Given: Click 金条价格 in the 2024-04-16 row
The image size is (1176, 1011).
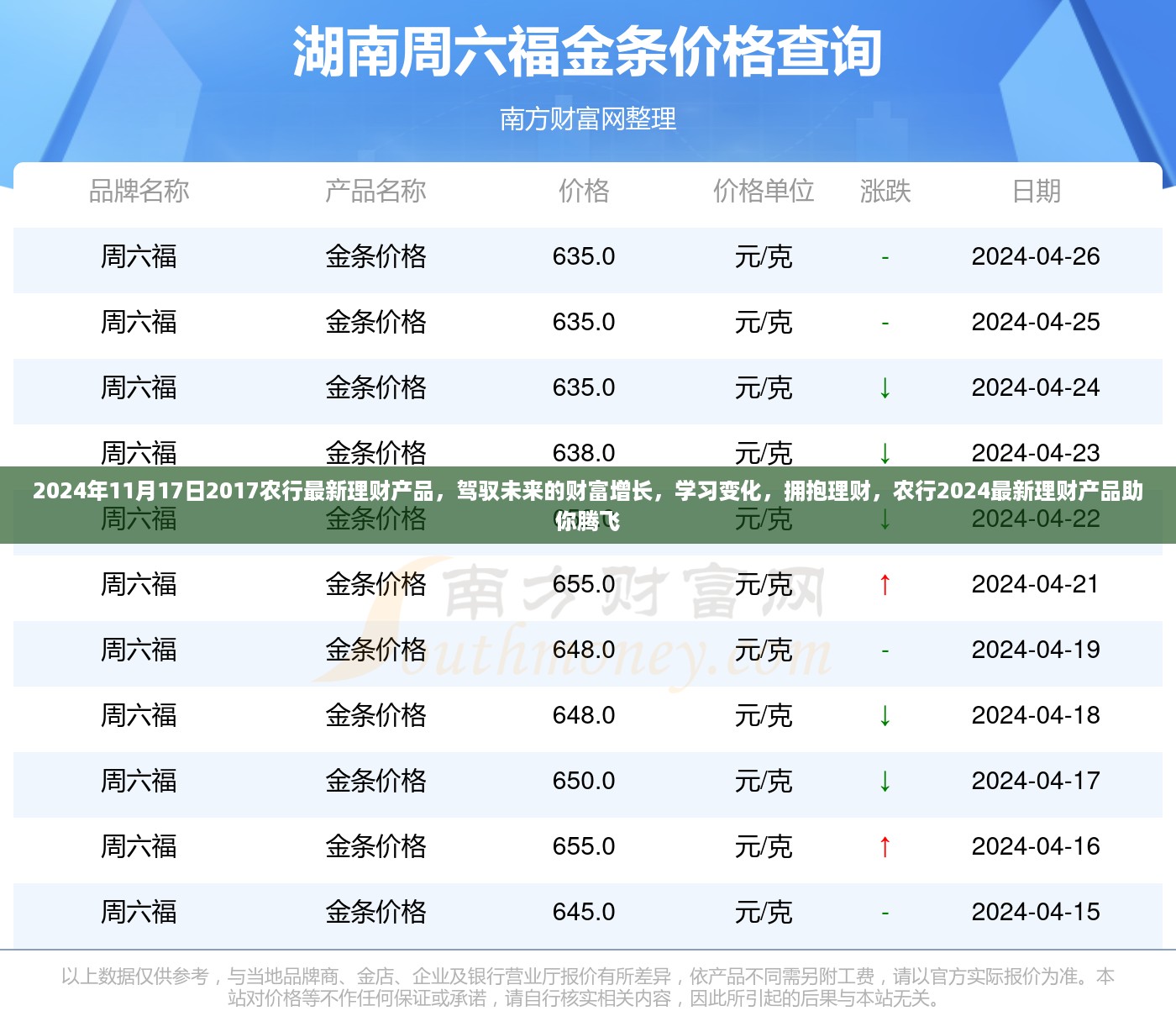Looking at the screenshot, I should click(375, 846).
